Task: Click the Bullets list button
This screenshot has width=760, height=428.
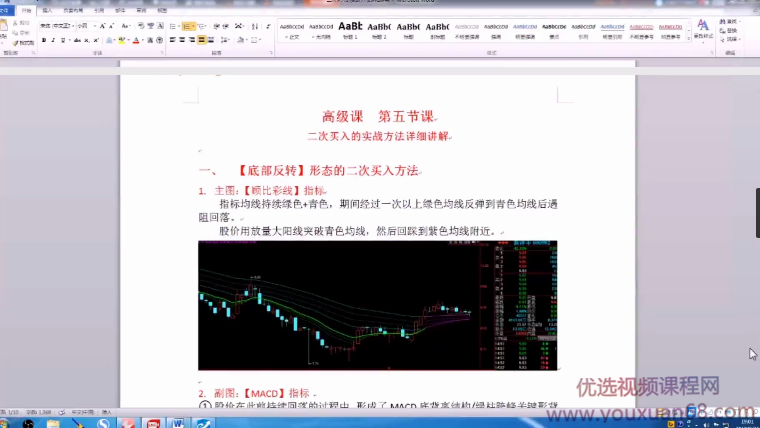Action: (x=173, y=26)
